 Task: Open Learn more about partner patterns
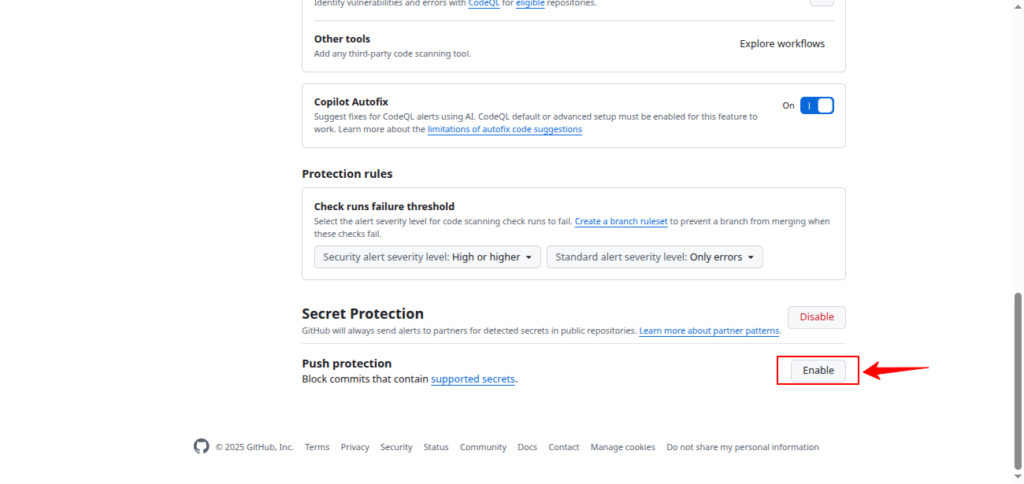pos(709,331)
